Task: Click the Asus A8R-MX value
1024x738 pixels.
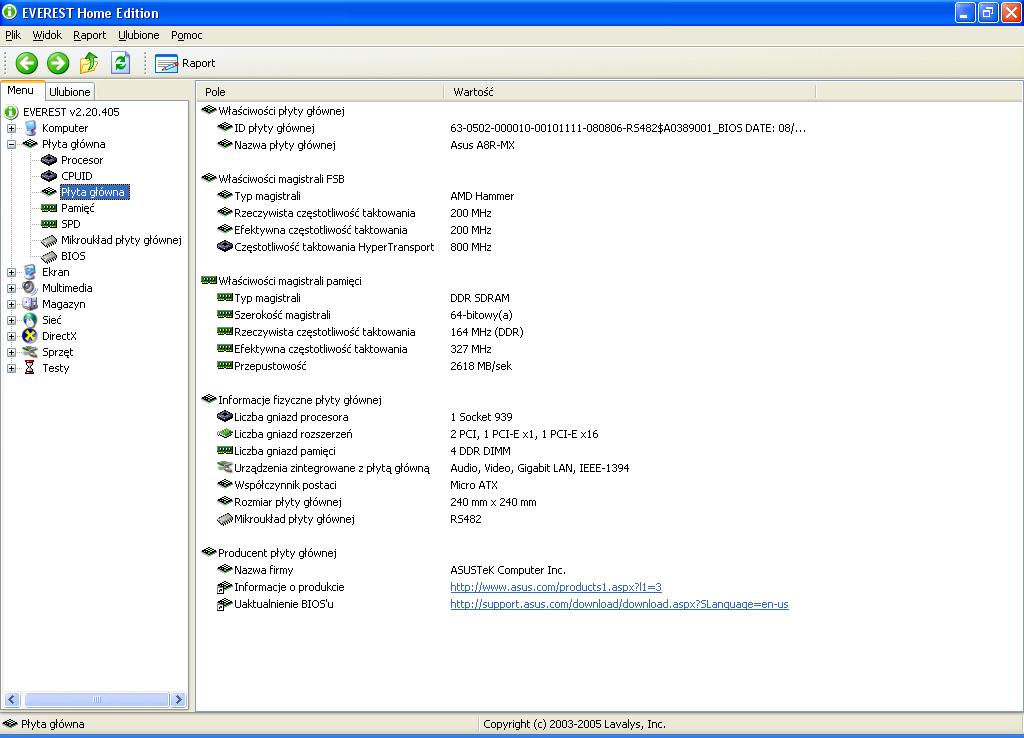Action: [482, 145]
